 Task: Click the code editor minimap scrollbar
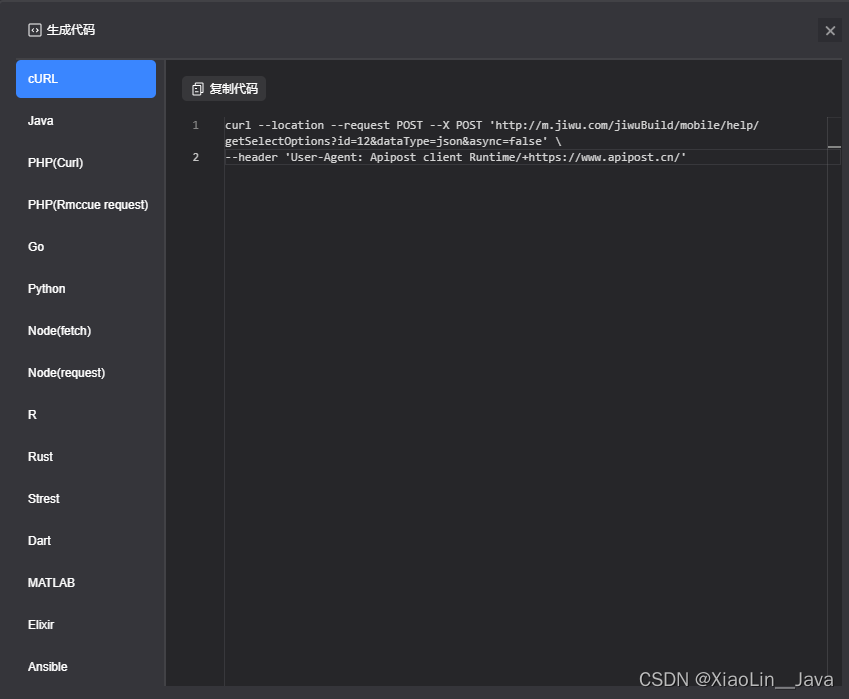pos(834,401)
